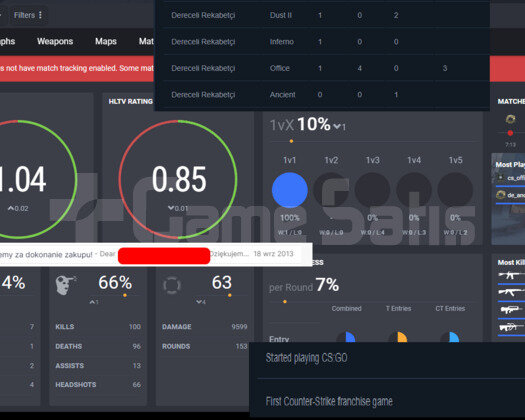Click the Office map name cell
Viewport: 525px width, 420px height.
click(280, 68)
